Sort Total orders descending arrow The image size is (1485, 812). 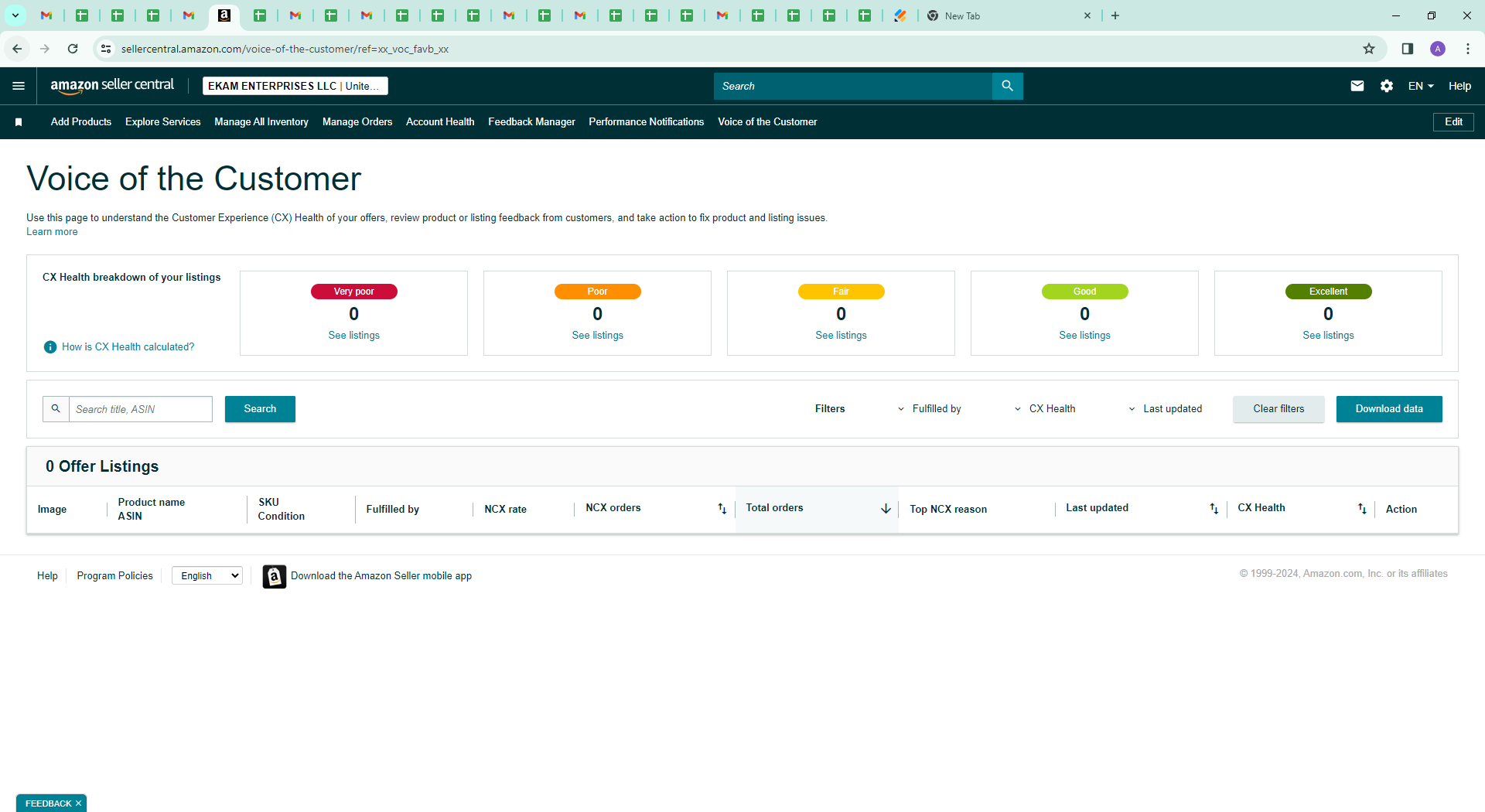click(x=886, y=509)
